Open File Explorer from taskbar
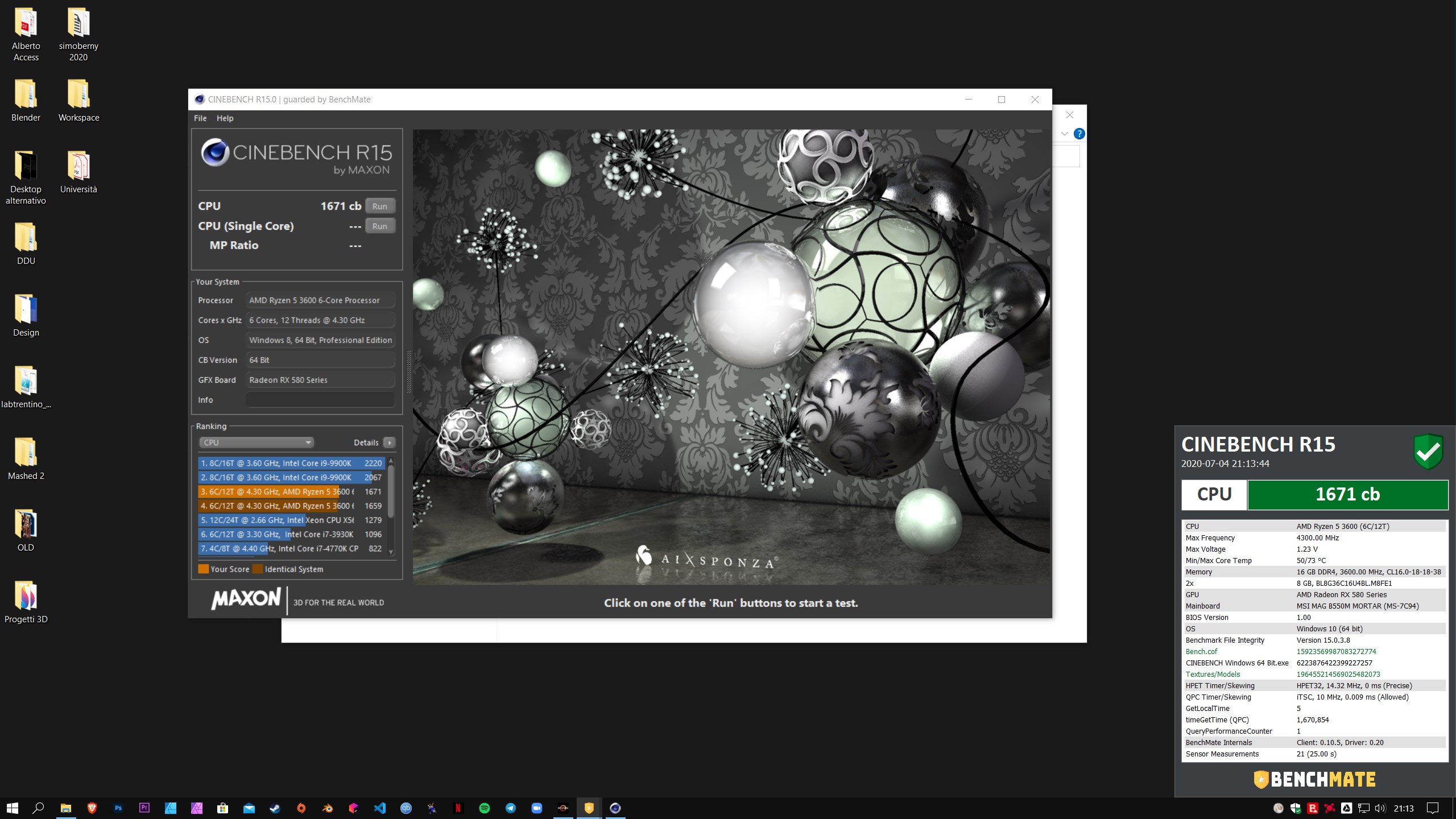1456x819 pixels. (x=66, y=808)
